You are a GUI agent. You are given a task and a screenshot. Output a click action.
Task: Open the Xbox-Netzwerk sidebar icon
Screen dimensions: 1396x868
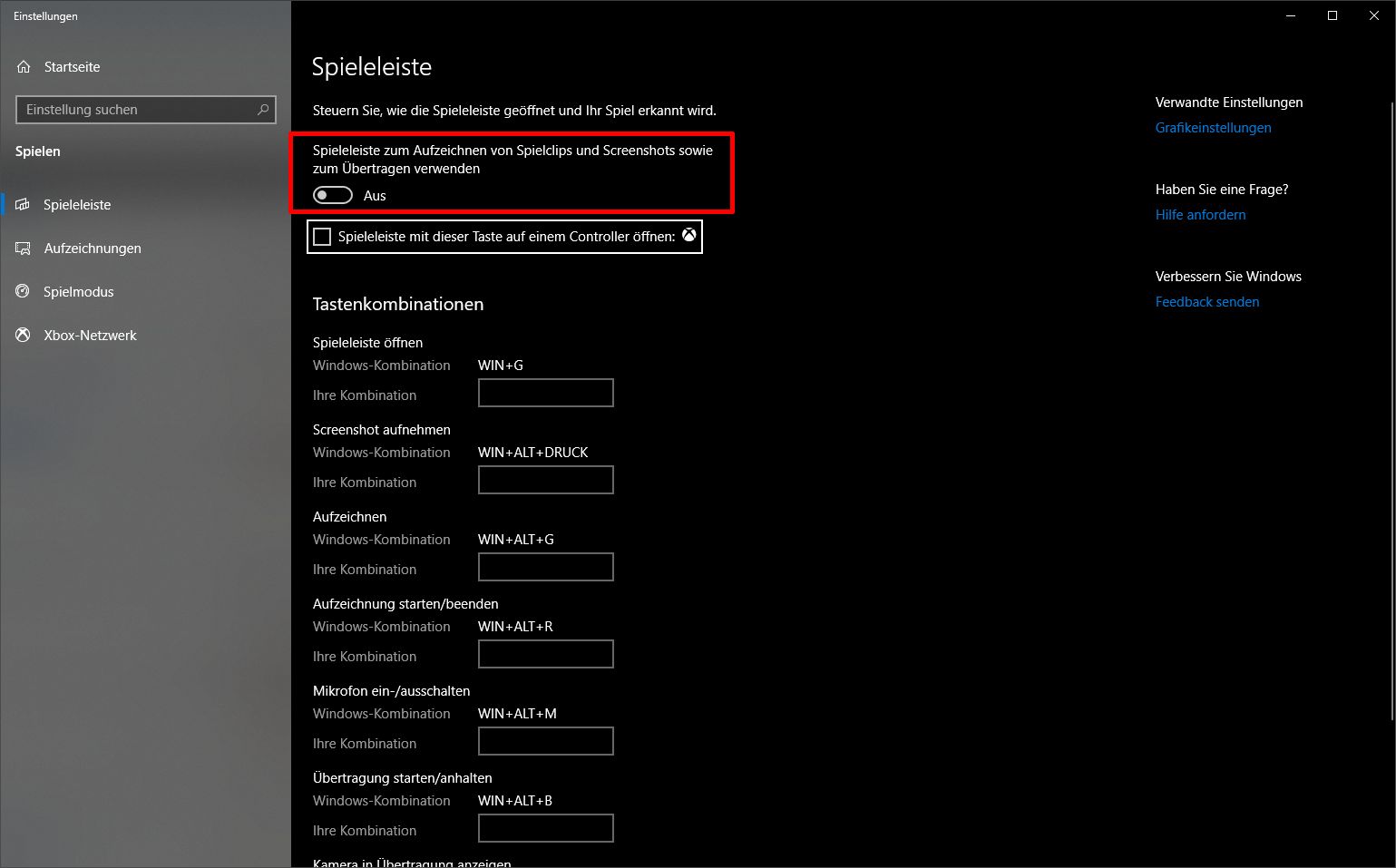tap(24, 336)
